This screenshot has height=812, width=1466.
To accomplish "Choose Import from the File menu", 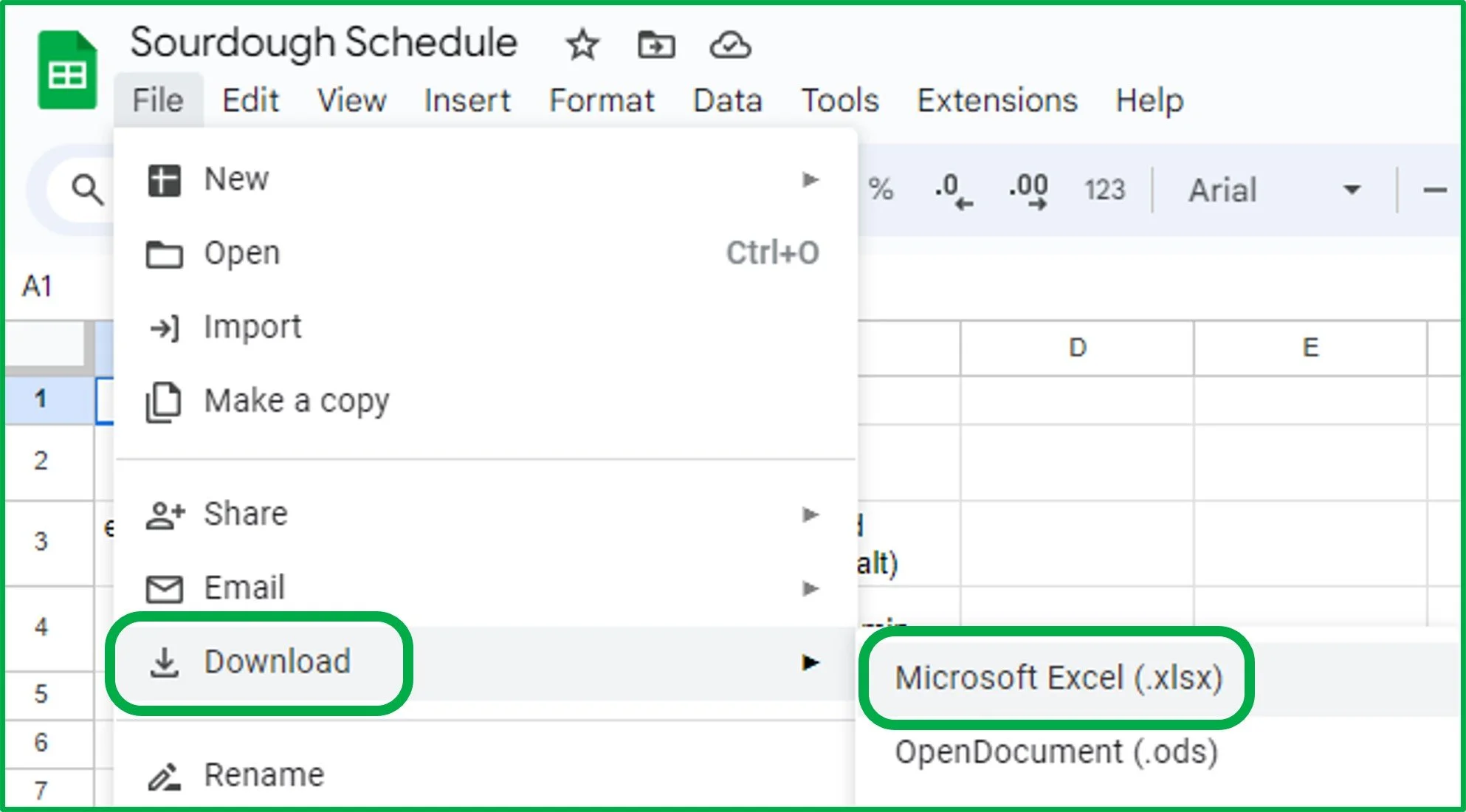I will 486,327.
